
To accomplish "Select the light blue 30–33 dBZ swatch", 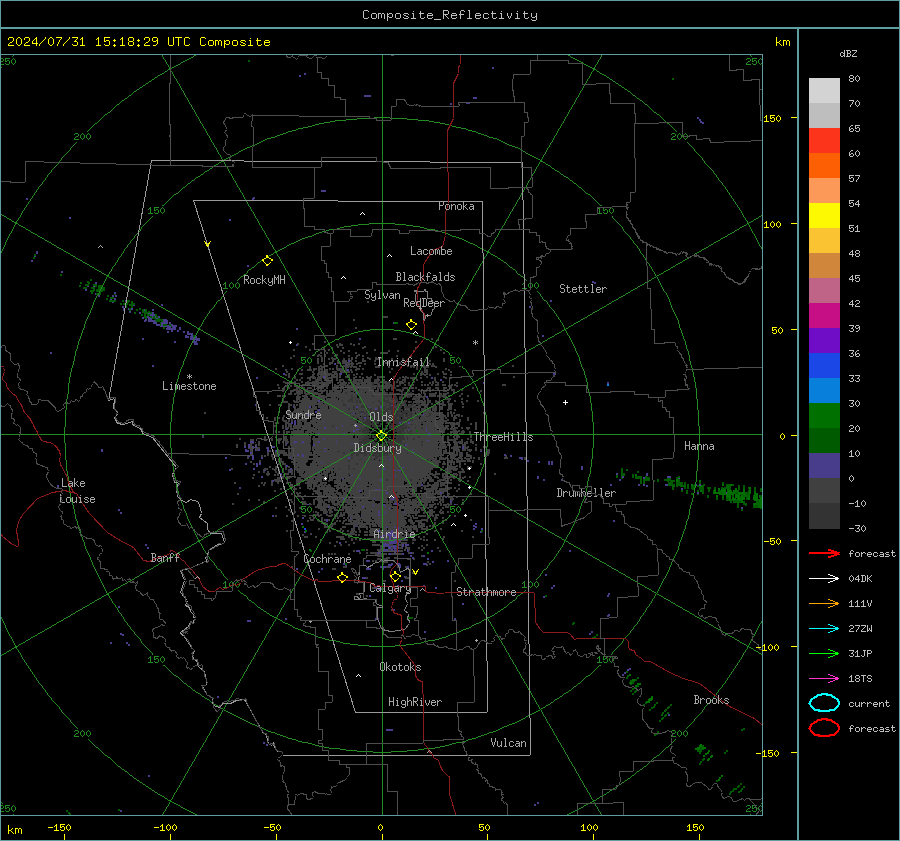I will coord(824,391).
